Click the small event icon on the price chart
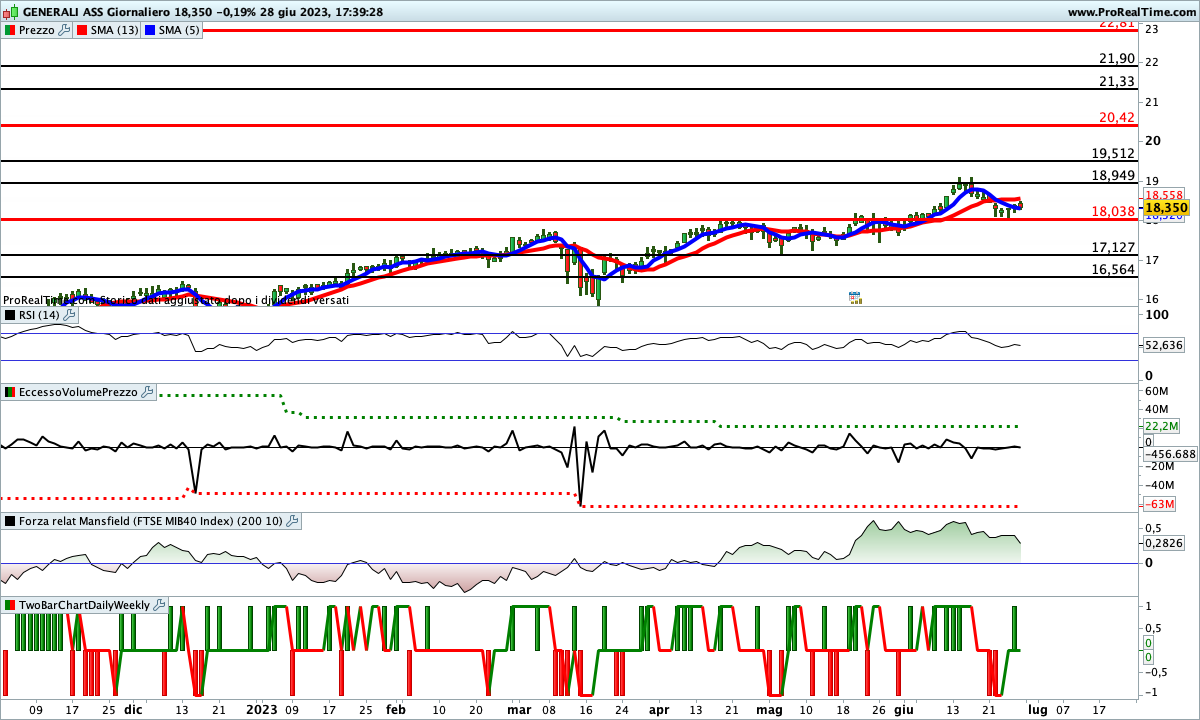Image resolution: width=1200 pixels, height=720 pixels. point(855,297)
